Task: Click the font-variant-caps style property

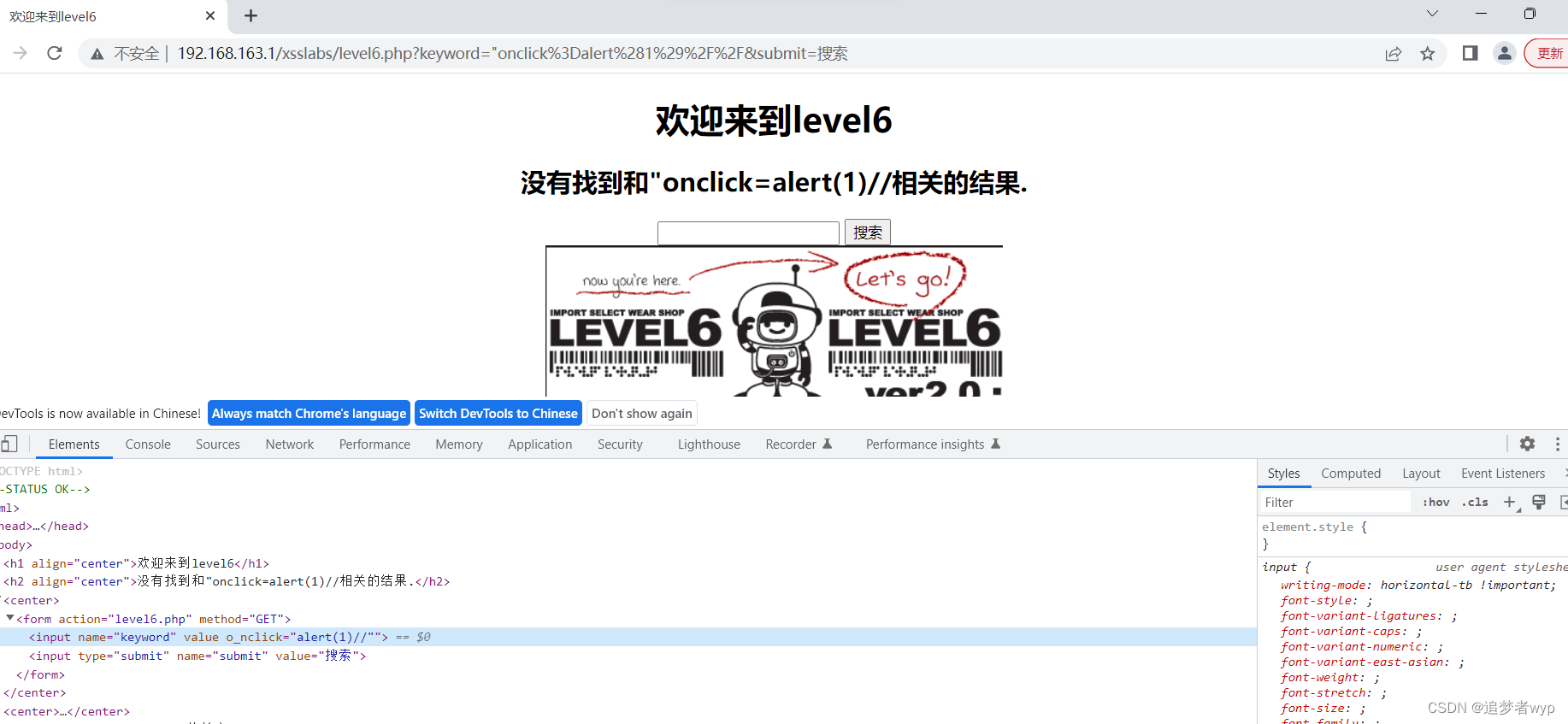Action: coord(1351,631)
